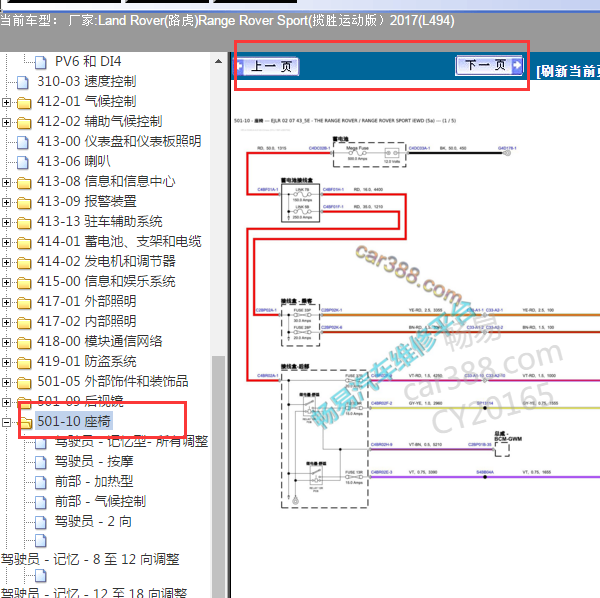Image resolution: width=600 pixels, height=598 pixels.
Task: Click the tree panel vertical scrollbar thumb
Action: pyautogui.click(x=218, y=477)
